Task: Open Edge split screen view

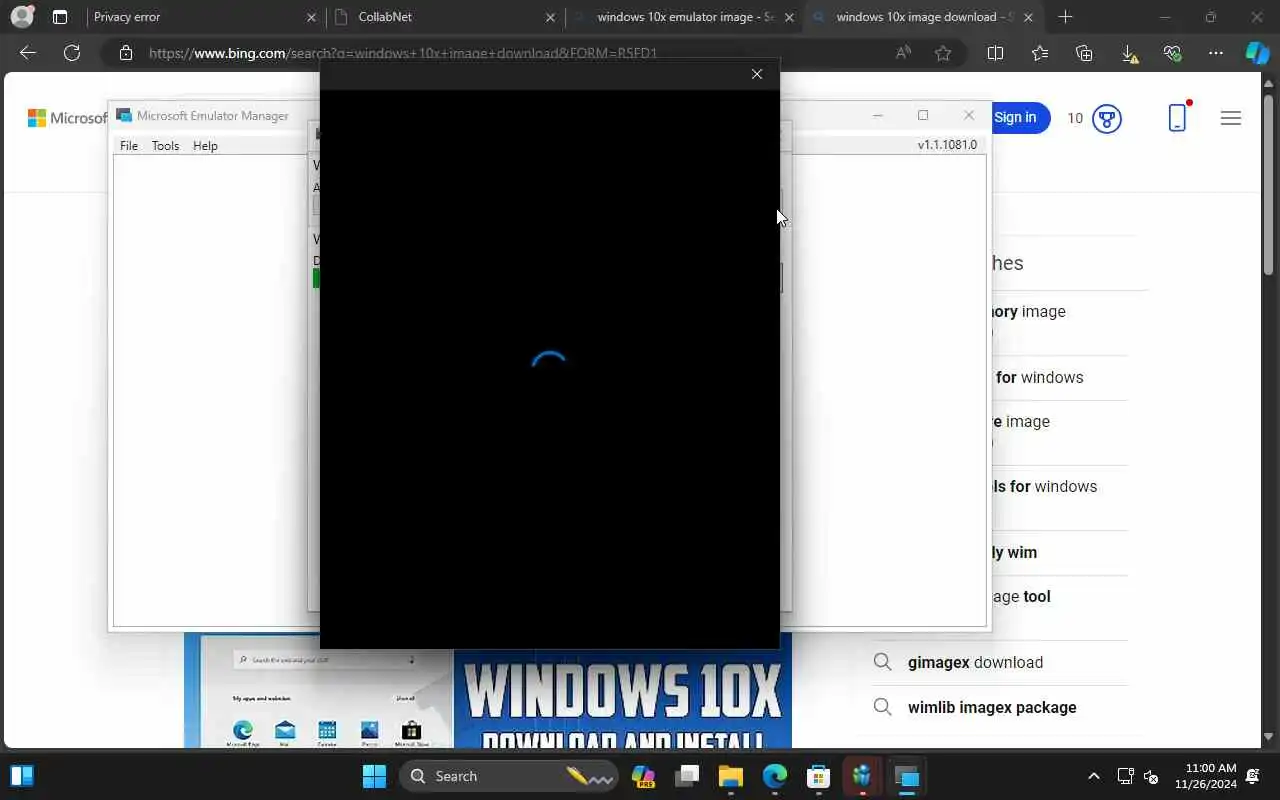Action: [x=995, y=53]
